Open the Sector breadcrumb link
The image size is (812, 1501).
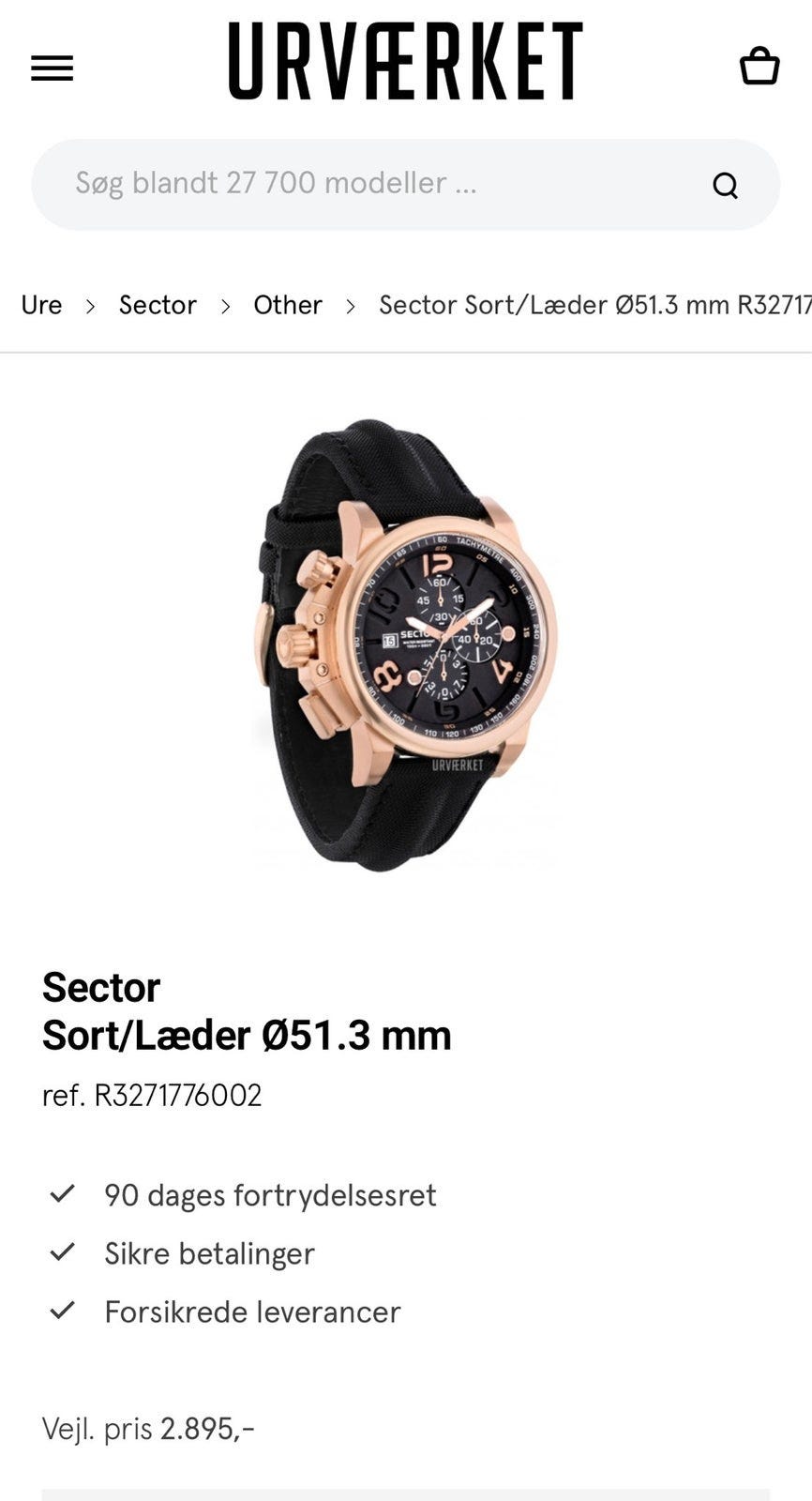click(158, 305)
